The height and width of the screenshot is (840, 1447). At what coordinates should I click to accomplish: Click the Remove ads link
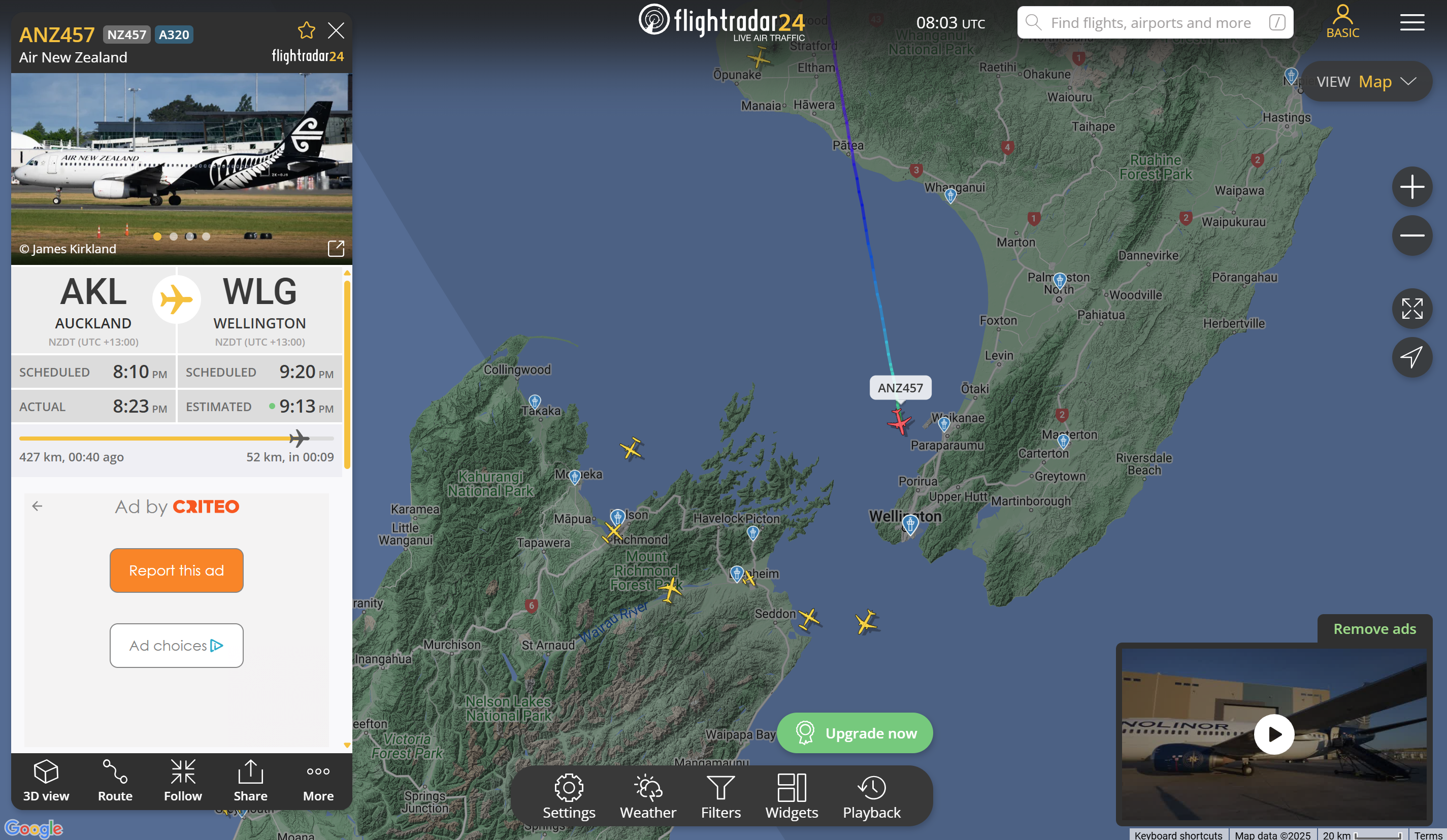(1375, 629)
